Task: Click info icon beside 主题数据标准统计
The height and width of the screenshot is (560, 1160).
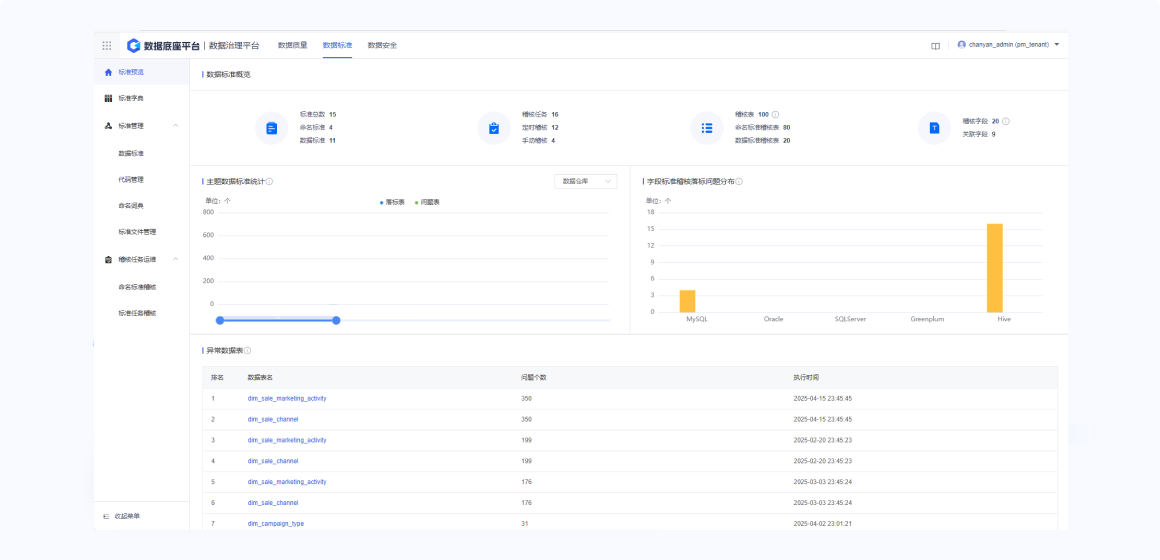Action: 270,182
